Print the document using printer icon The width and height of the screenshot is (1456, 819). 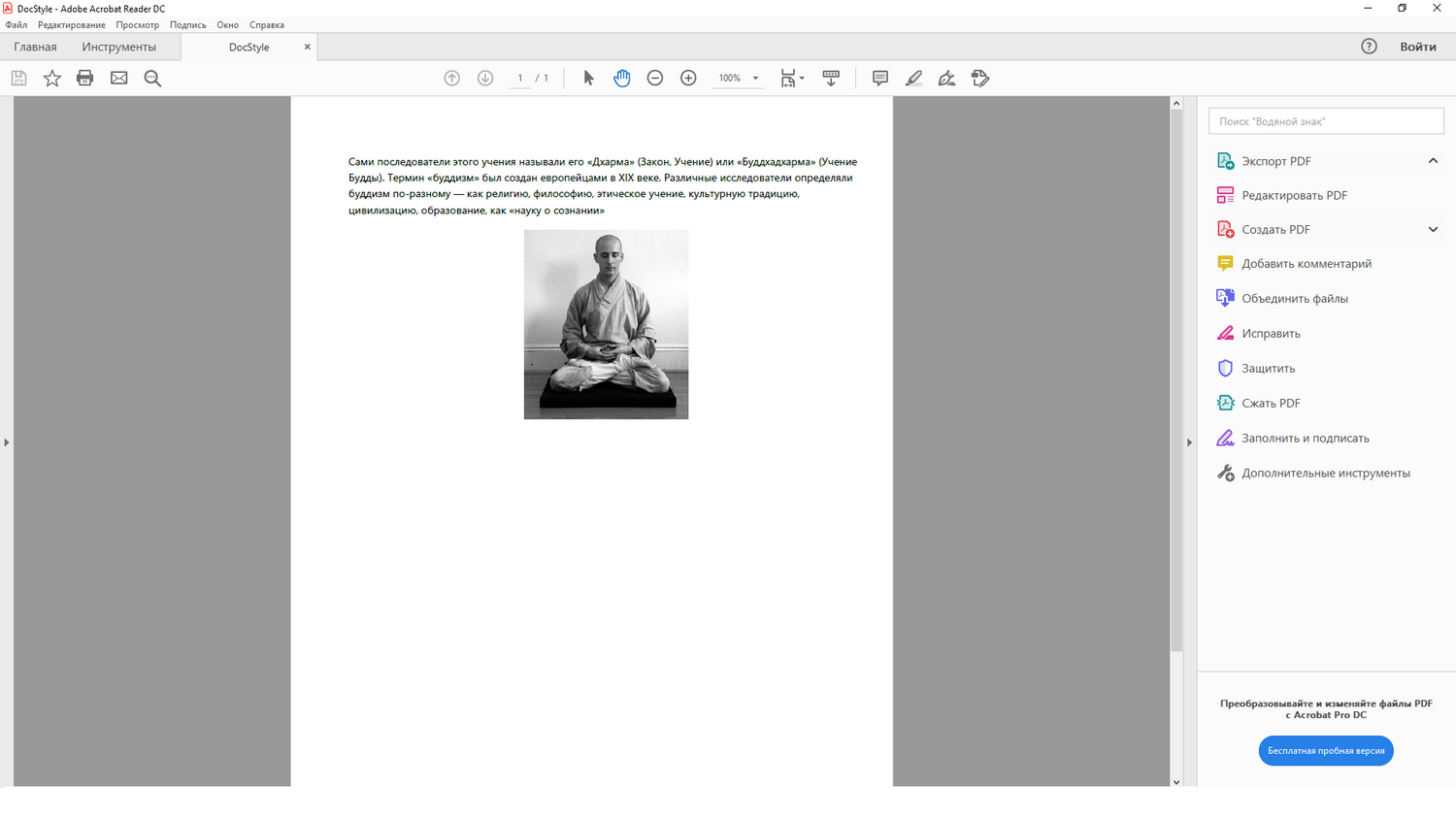[x=85, y=79]
